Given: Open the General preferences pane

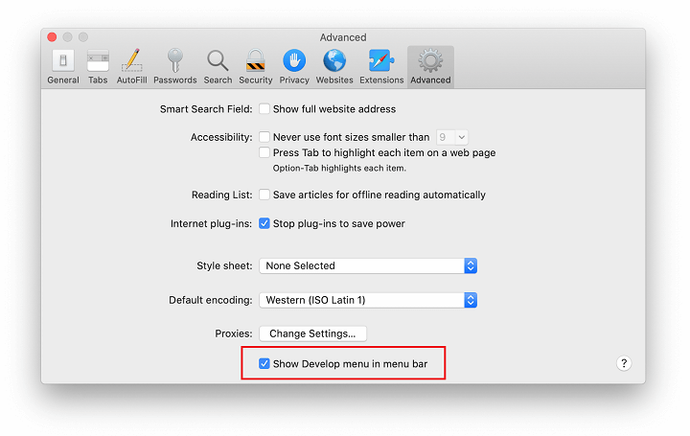Looking at the screenshot, I should (x=63, y=66).
